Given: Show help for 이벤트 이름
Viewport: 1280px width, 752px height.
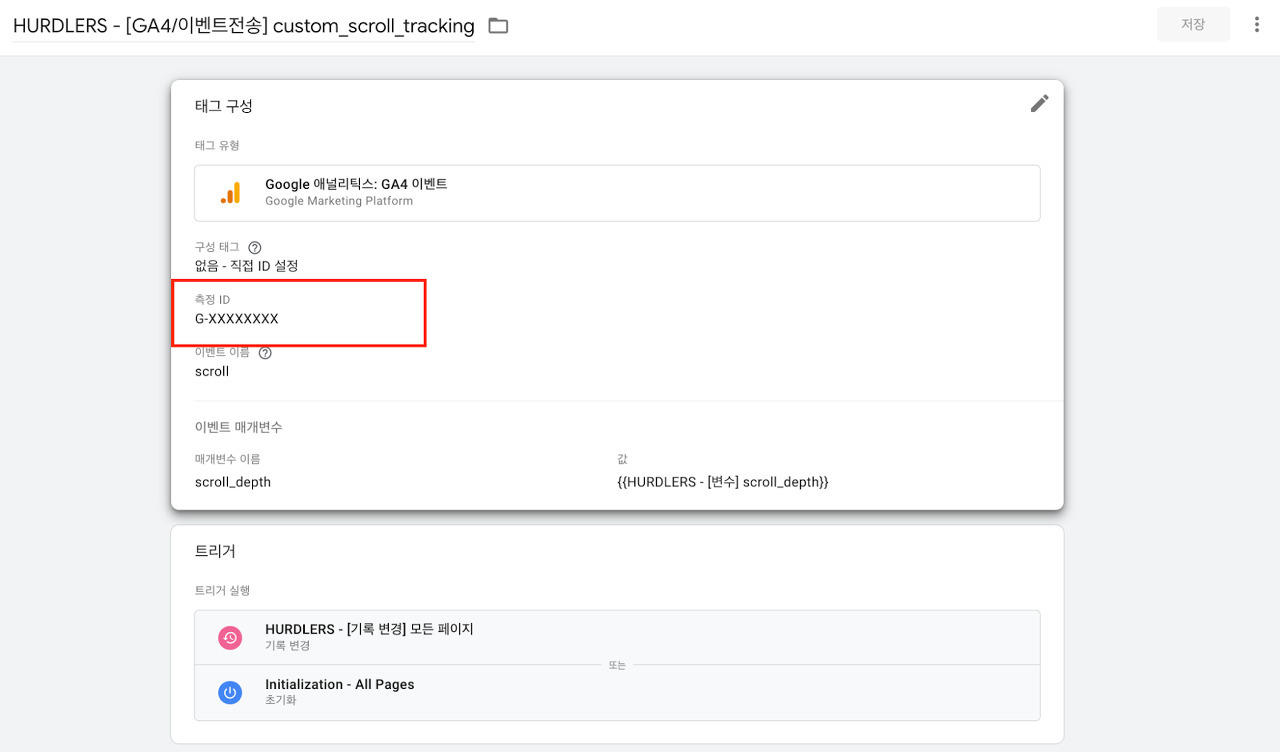Looking at the screenshot, I should tap(265, 353).
